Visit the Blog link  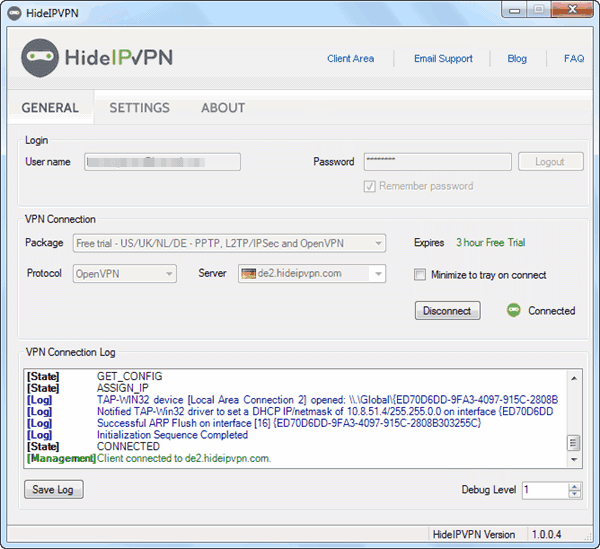pos(517,59)
